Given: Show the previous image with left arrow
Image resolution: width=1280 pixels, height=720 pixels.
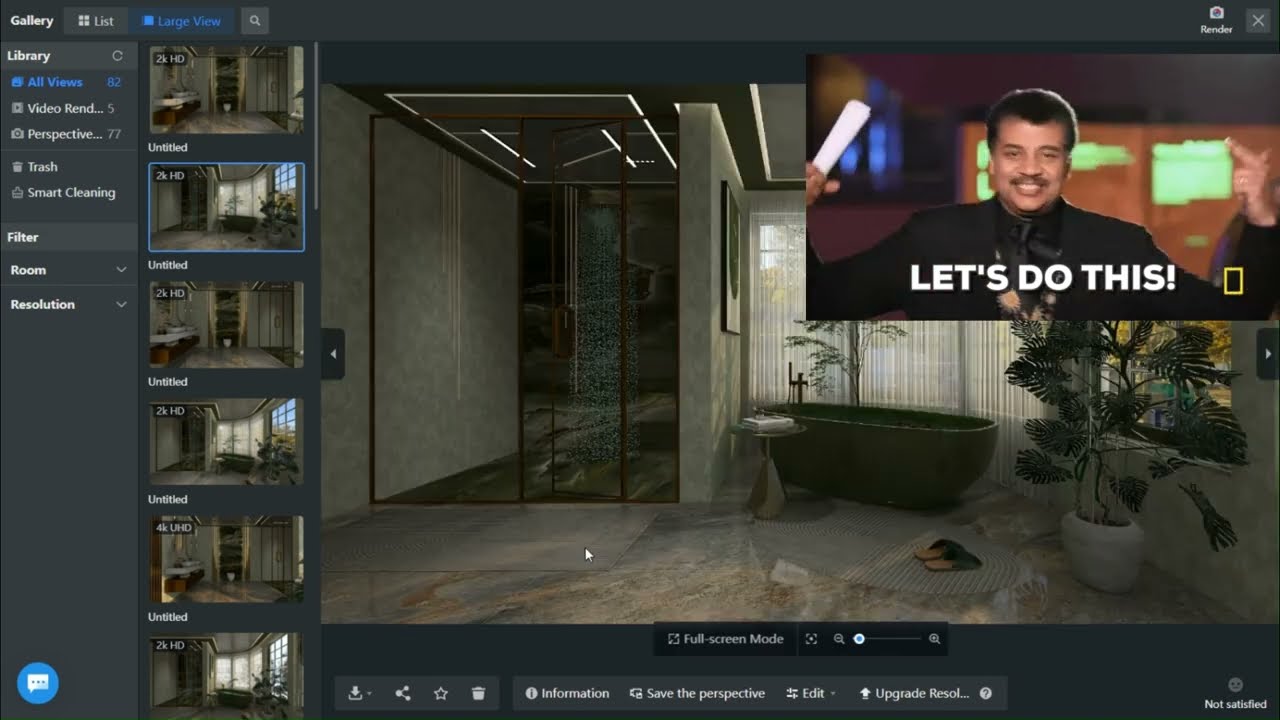Looking at the screenshot, I should coord(333,353).
